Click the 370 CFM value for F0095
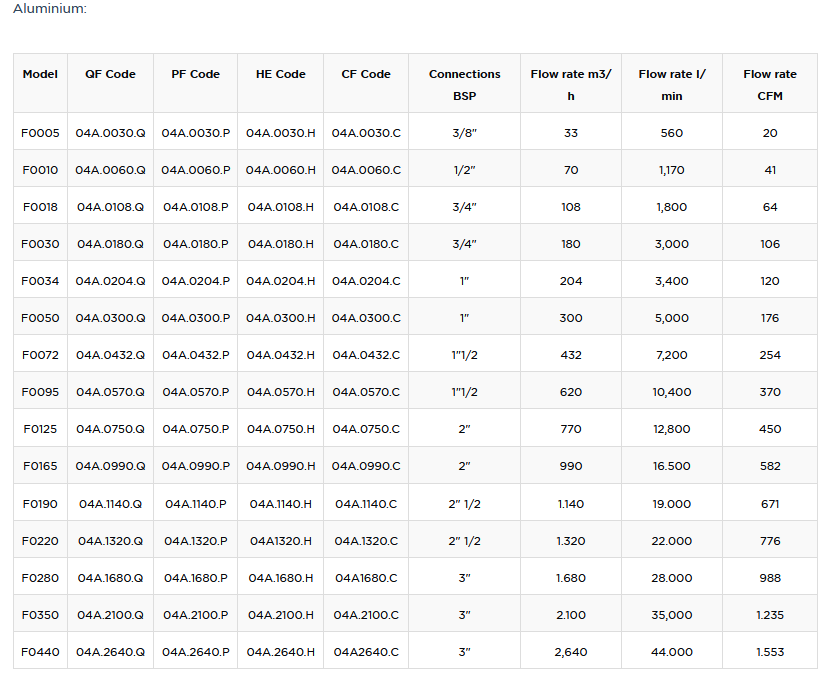Viewport: 833px width, 689px height. 769,392
